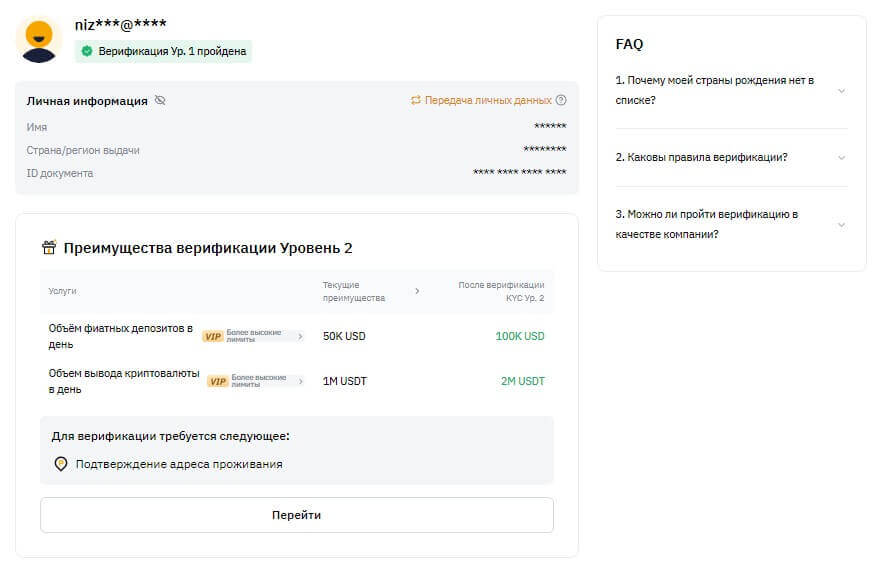Click the gift icon beside the verification benefits heading

pyautogui.click(x=49, y=248)
